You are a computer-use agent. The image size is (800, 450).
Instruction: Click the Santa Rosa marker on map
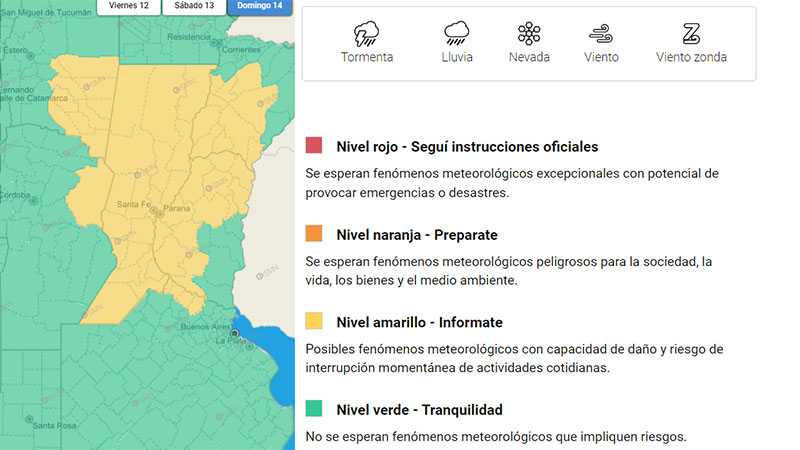[x=27, y=418]
